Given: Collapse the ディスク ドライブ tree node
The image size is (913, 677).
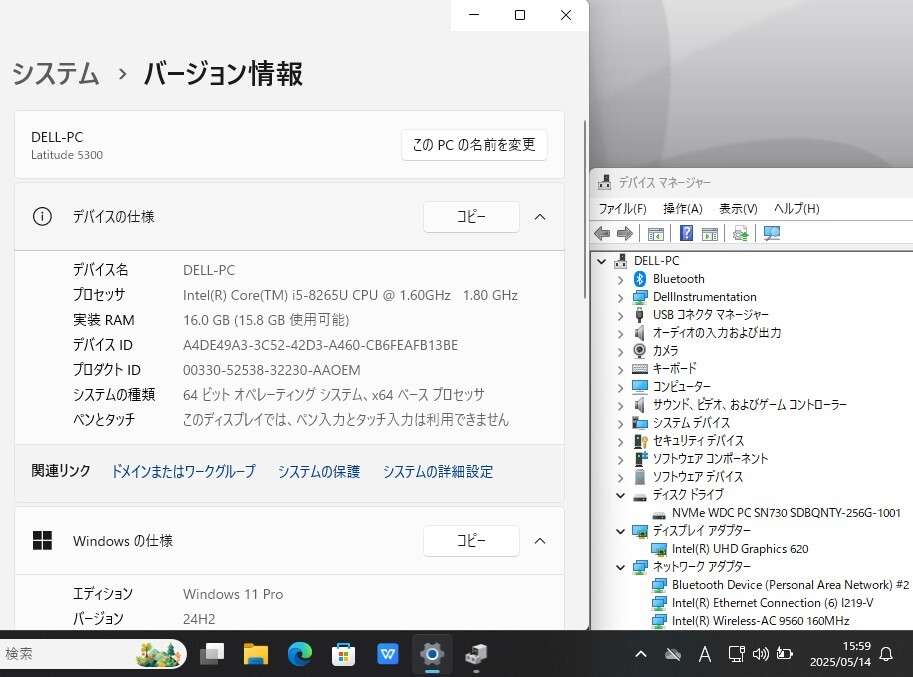Looking at the screenshot, I should (620, 494).
